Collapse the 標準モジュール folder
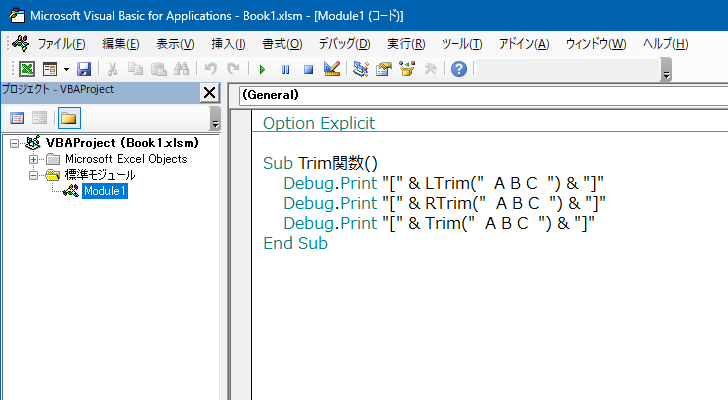 pyautogui.click(x=33, y=175)
